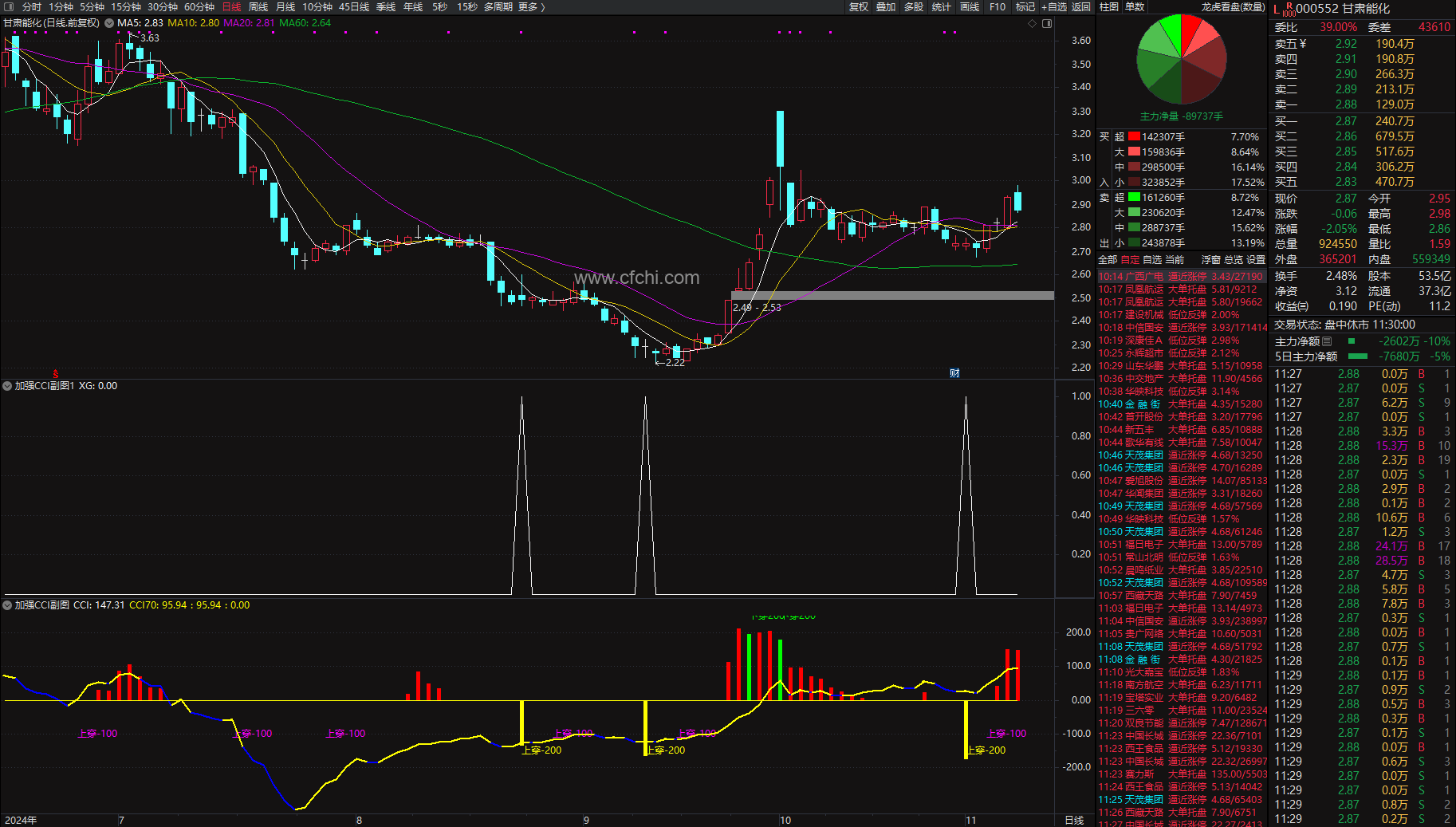Activate the 画线 drawing tool

point(970,6)
